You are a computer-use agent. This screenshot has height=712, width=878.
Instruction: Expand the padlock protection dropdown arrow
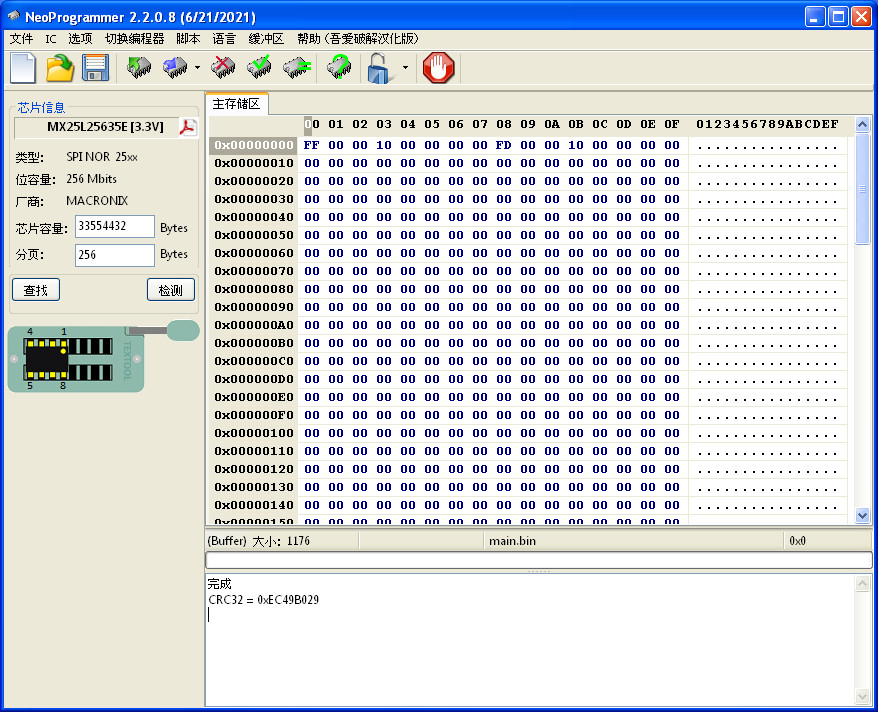(x=405, y=68)
